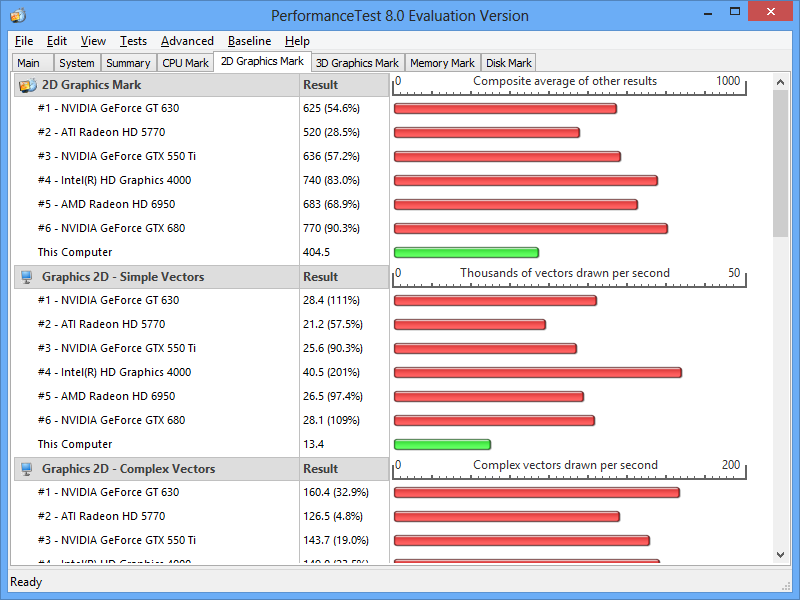Click Result column header of 2D Graphics Mark
This screenshot has height=600, width=800.
344,85
